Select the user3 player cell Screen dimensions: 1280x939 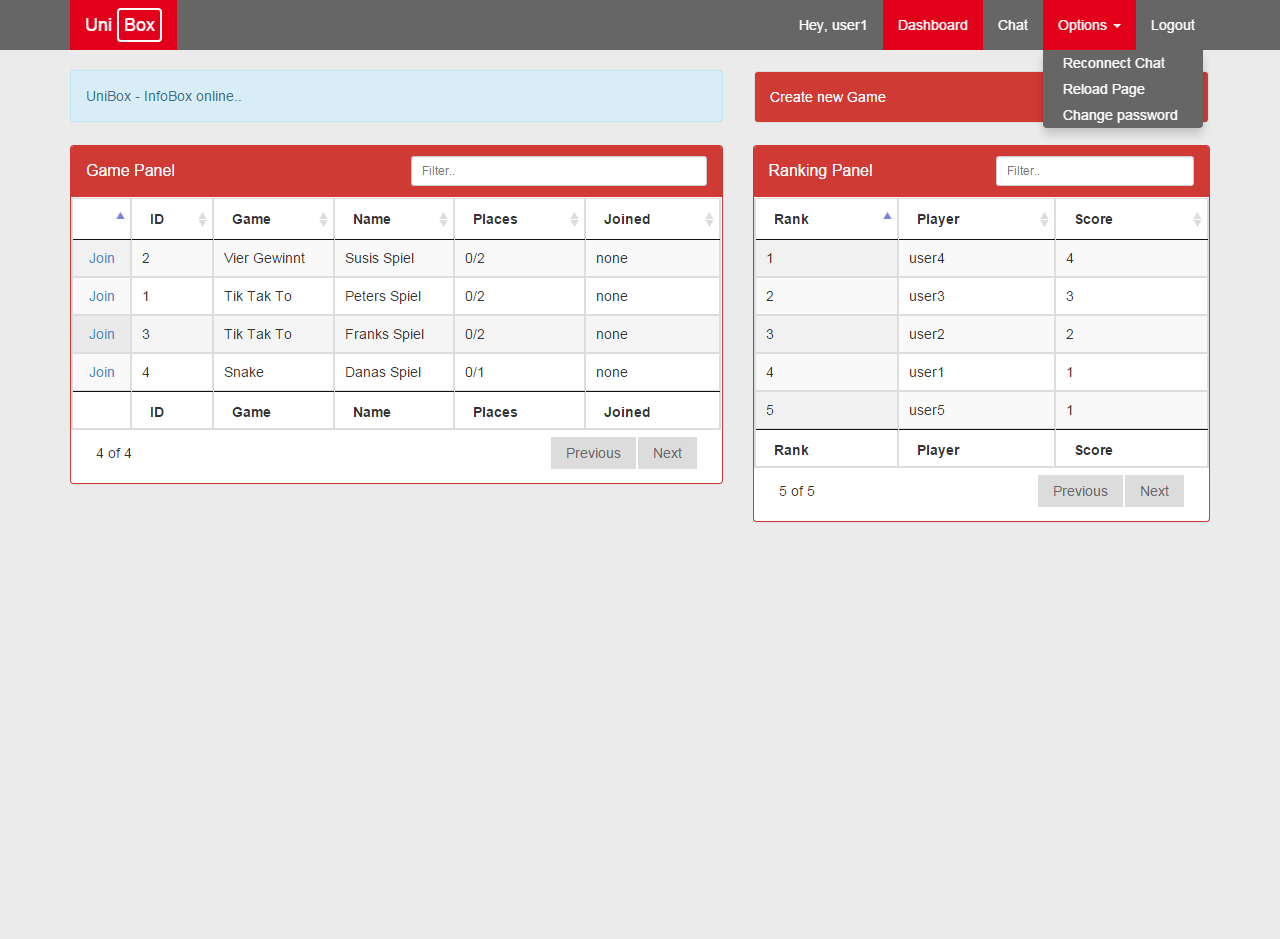(x=976, y=296)
